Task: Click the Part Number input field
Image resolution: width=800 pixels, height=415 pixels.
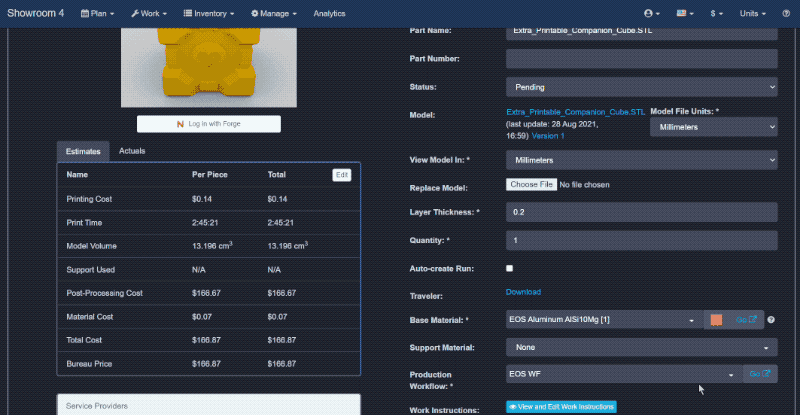Action: click(x=641, y=59)
